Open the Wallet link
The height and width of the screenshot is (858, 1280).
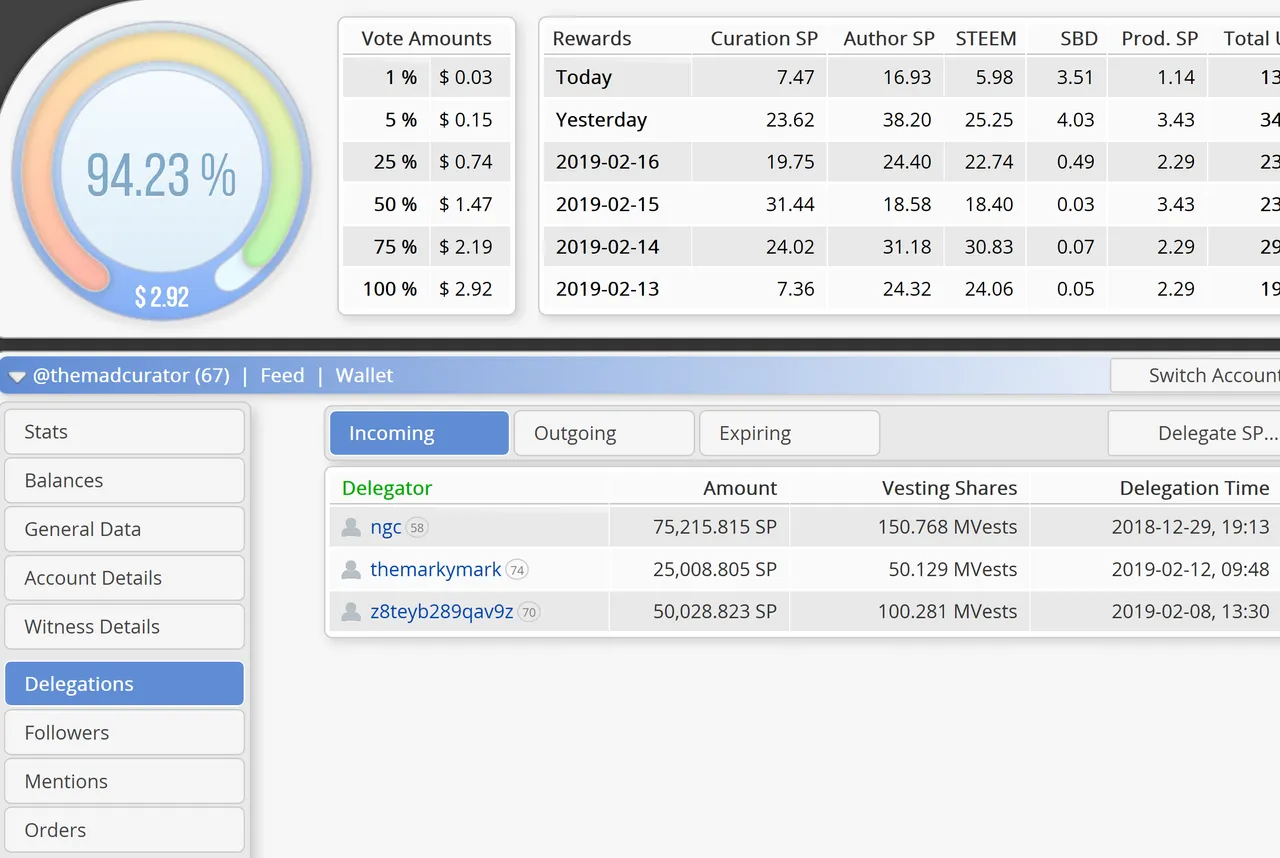(x=364, y=375)
